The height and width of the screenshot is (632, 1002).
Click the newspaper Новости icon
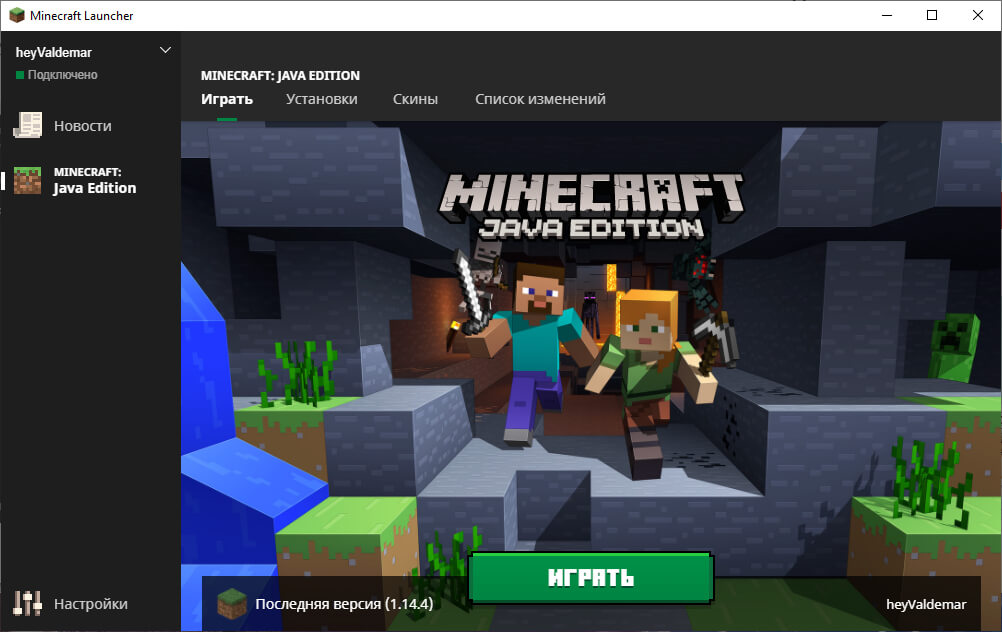(27, 125)
